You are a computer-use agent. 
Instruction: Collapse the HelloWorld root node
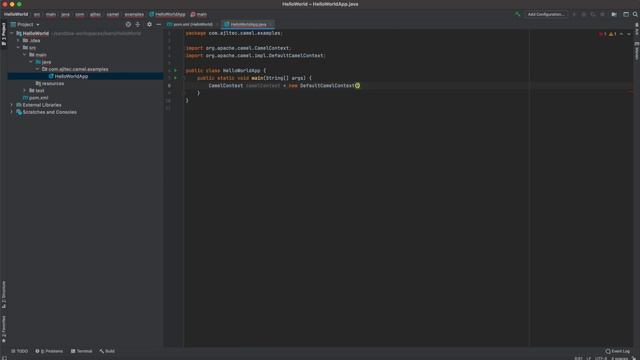point(12,33)
